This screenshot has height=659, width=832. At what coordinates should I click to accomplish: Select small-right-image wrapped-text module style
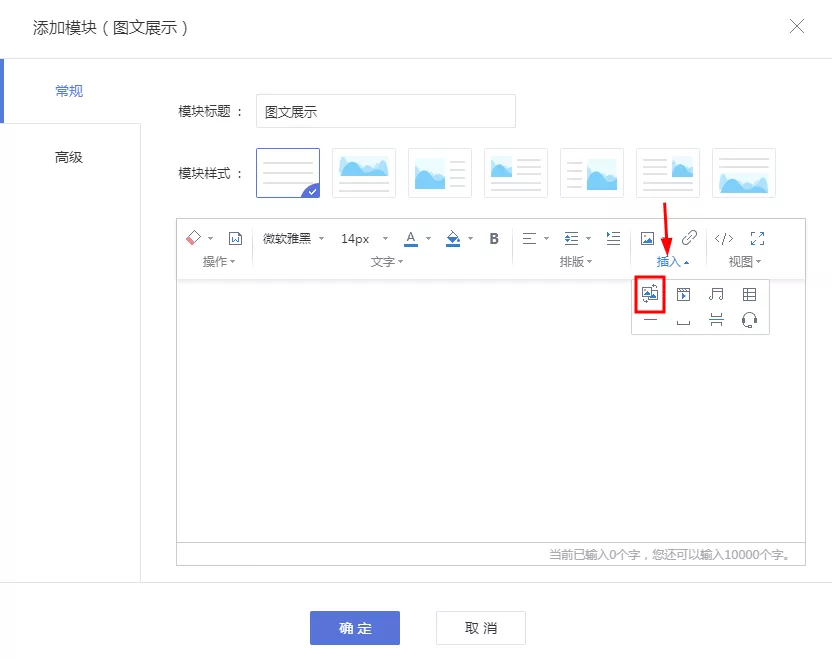[x=668, y=173]
